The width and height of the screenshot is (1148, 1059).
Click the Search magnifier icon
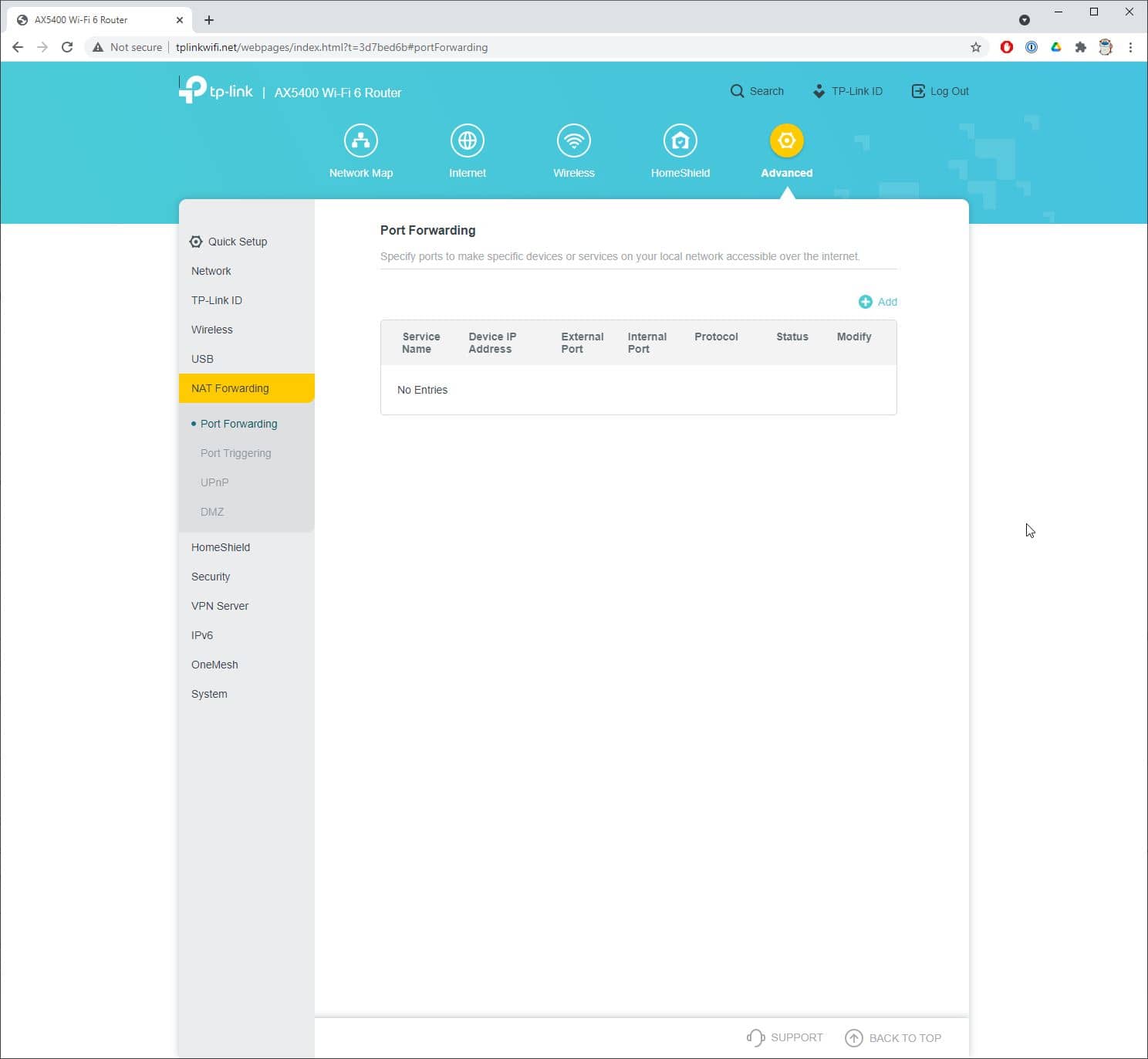[738, 91]
